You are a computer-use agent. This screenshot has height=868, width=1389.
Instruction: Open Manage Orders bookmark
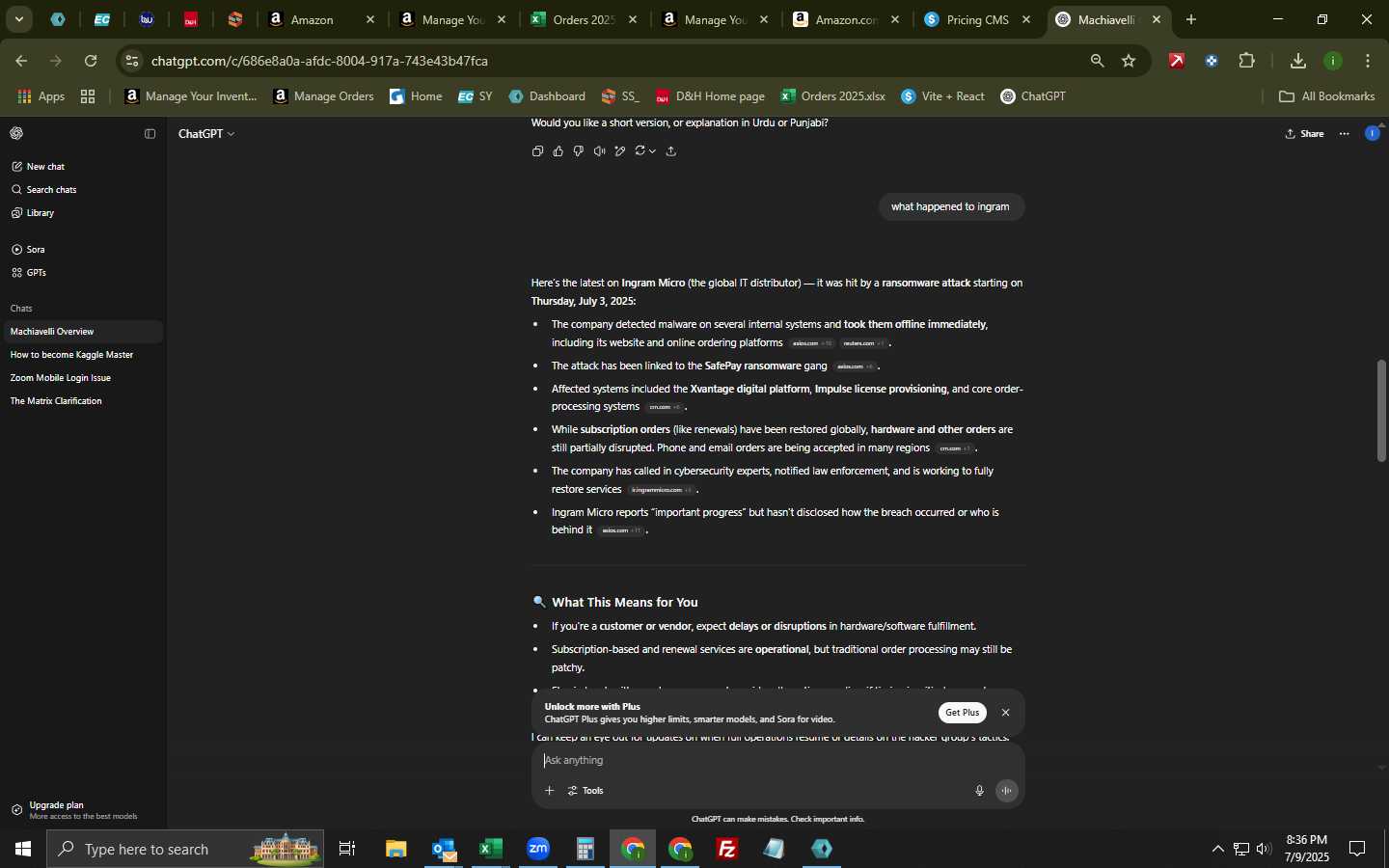point(324,96)
